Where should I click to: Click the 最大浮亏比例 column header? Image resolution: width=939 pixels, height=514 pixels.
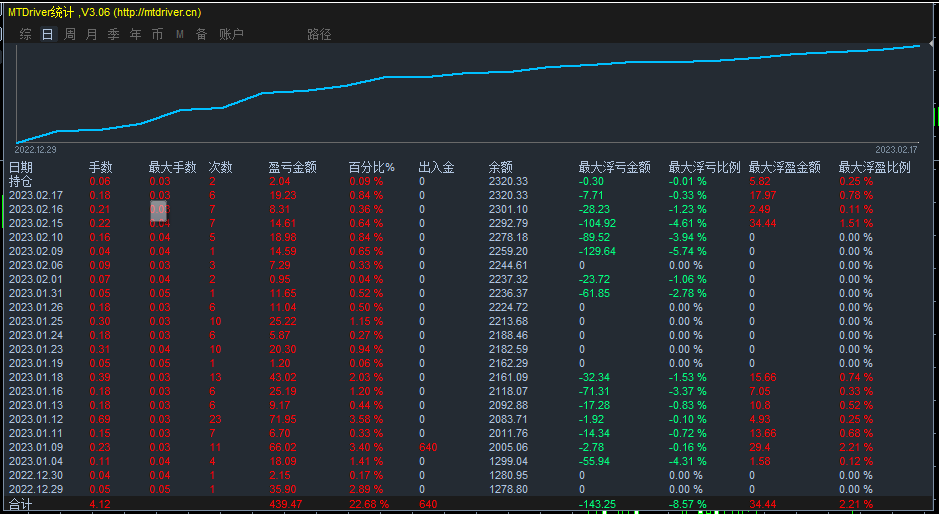(x=704, y=167)
